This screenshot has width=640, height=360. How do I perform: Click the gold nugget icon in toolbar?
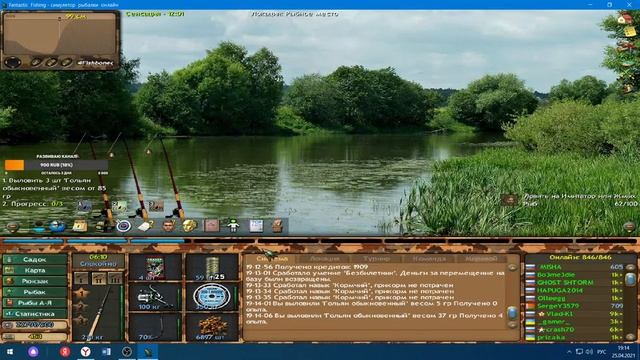point(189,226)
